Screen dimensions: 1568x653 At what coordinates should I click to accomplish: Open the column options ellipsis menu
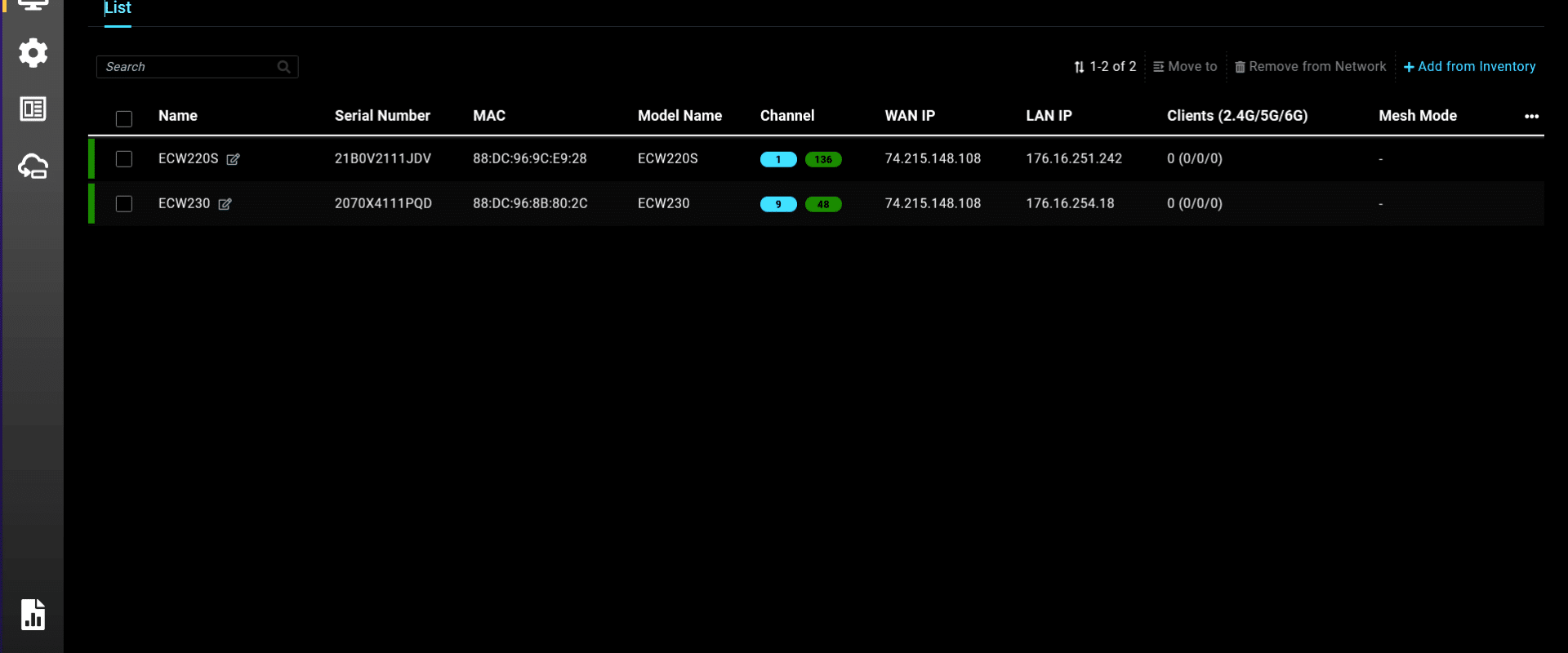tap(1531, 116)
